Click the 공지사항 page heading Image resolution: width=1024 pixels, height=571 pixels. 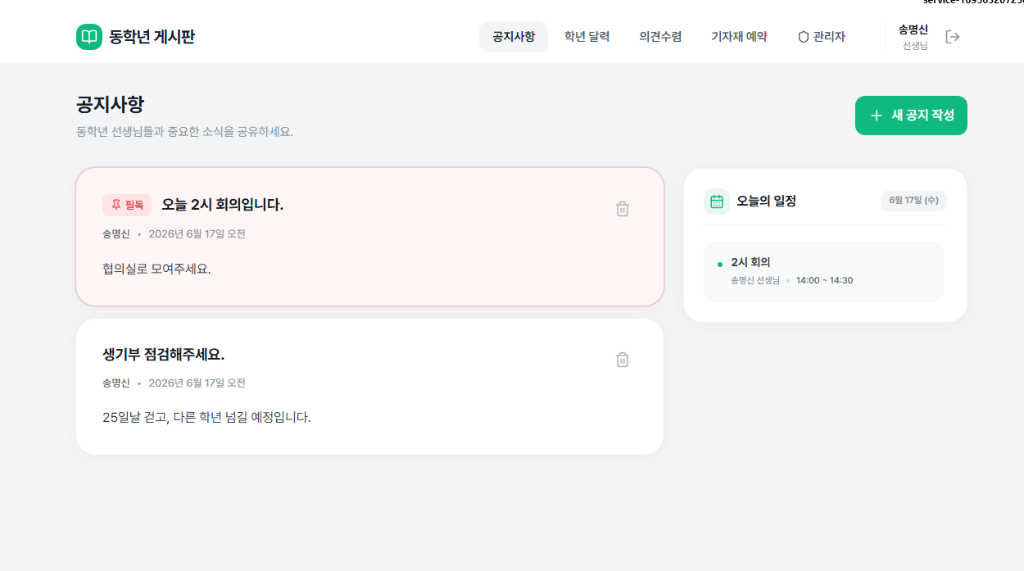point(110,105)
